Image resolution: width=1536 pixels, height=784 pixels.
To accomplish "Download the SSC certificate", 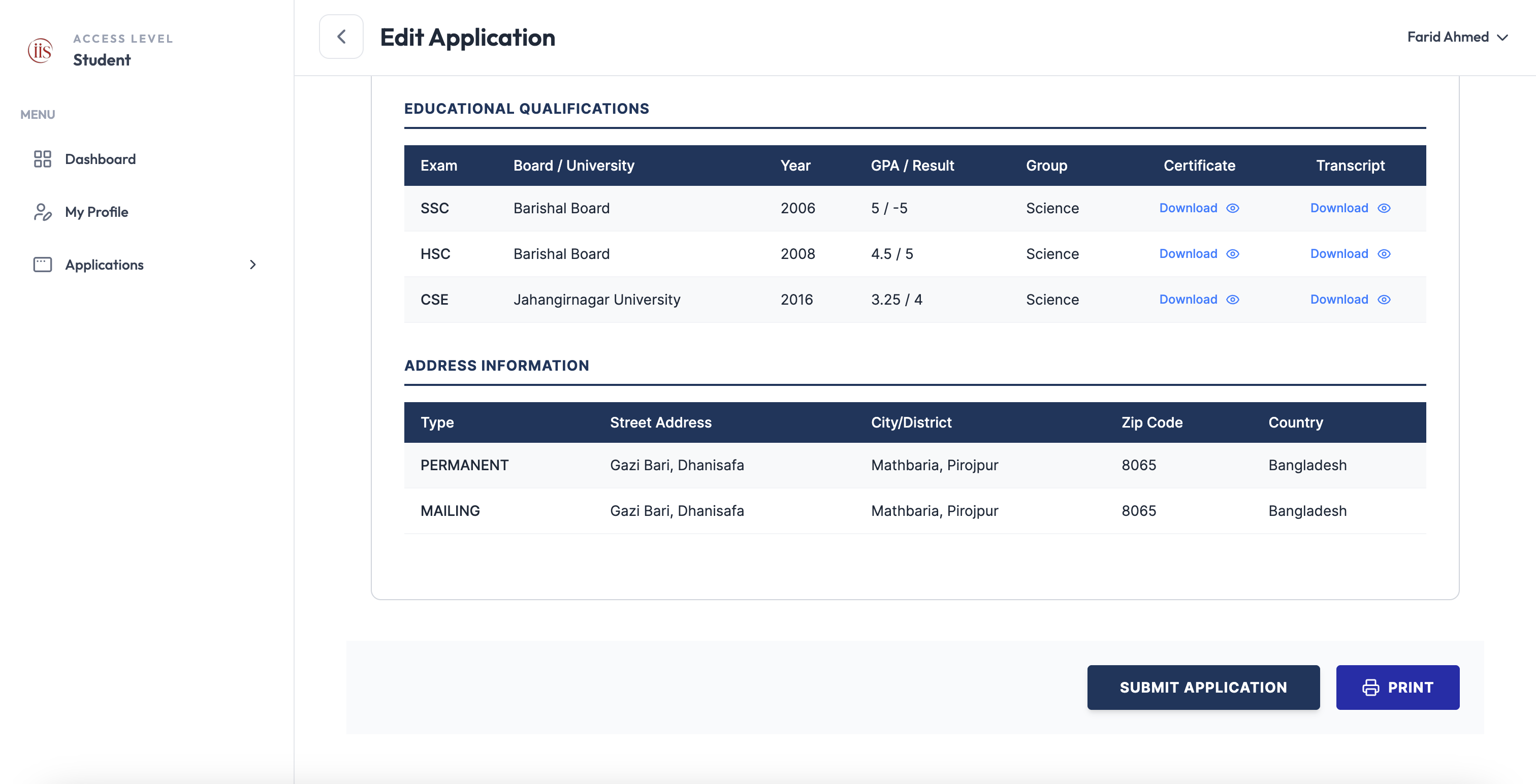I will 1188,208.
